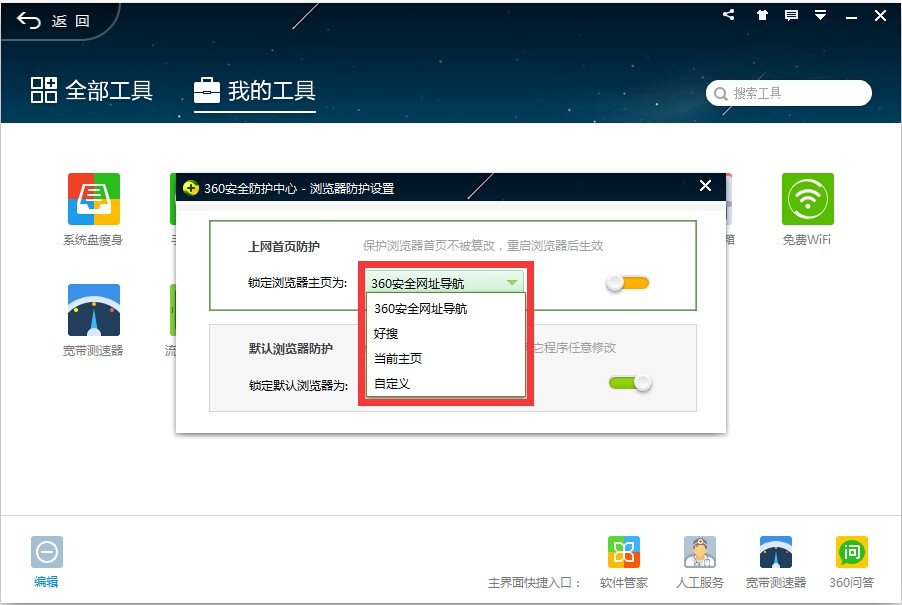Open 人工服务 shortcut icon
The width and height of the screenshot is (902, 605).
(700, 552)
